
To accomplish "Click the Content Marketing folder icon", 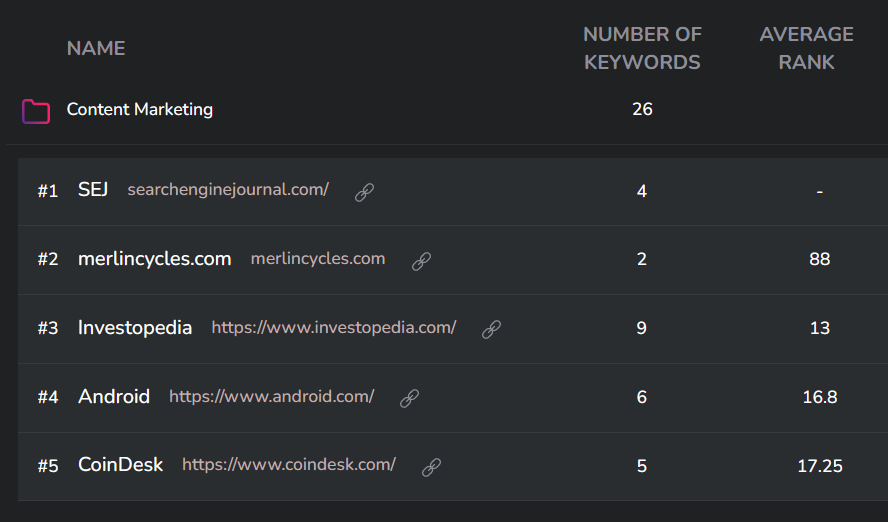I will click(x=36, y=111).
